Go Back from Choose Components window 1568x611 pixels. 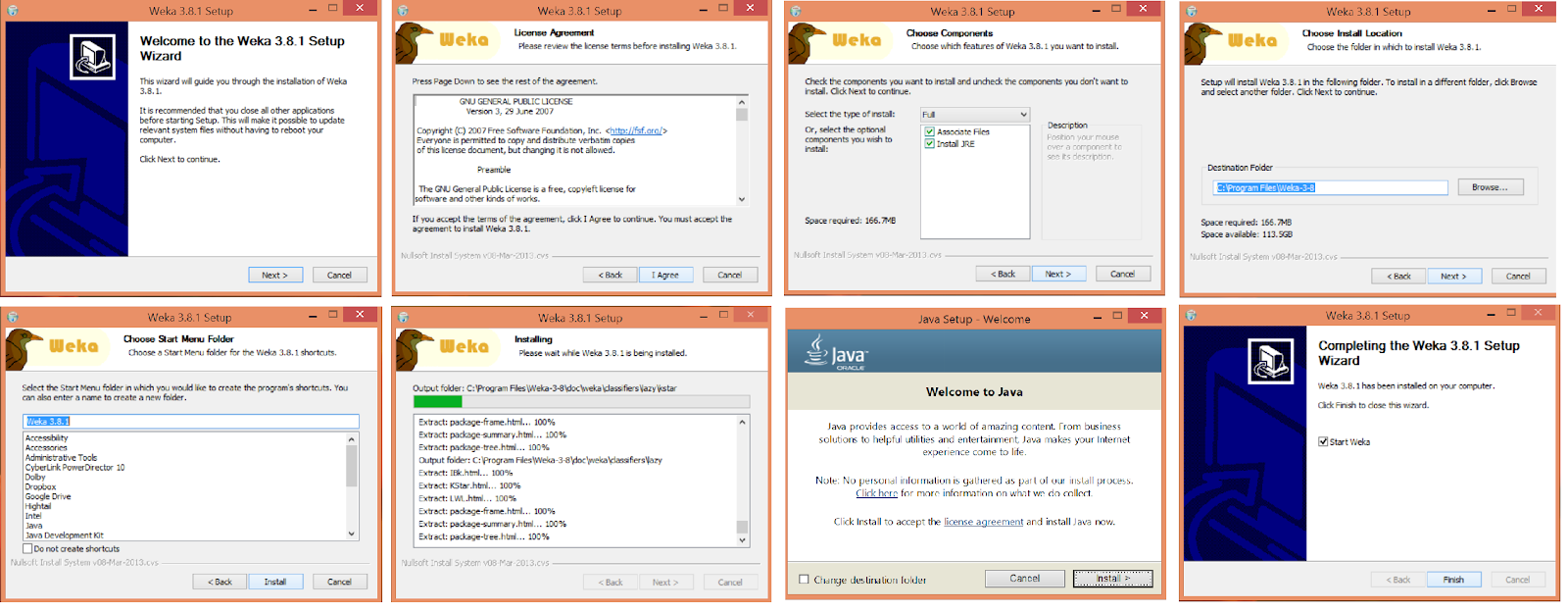click(x=1003, y=274)
